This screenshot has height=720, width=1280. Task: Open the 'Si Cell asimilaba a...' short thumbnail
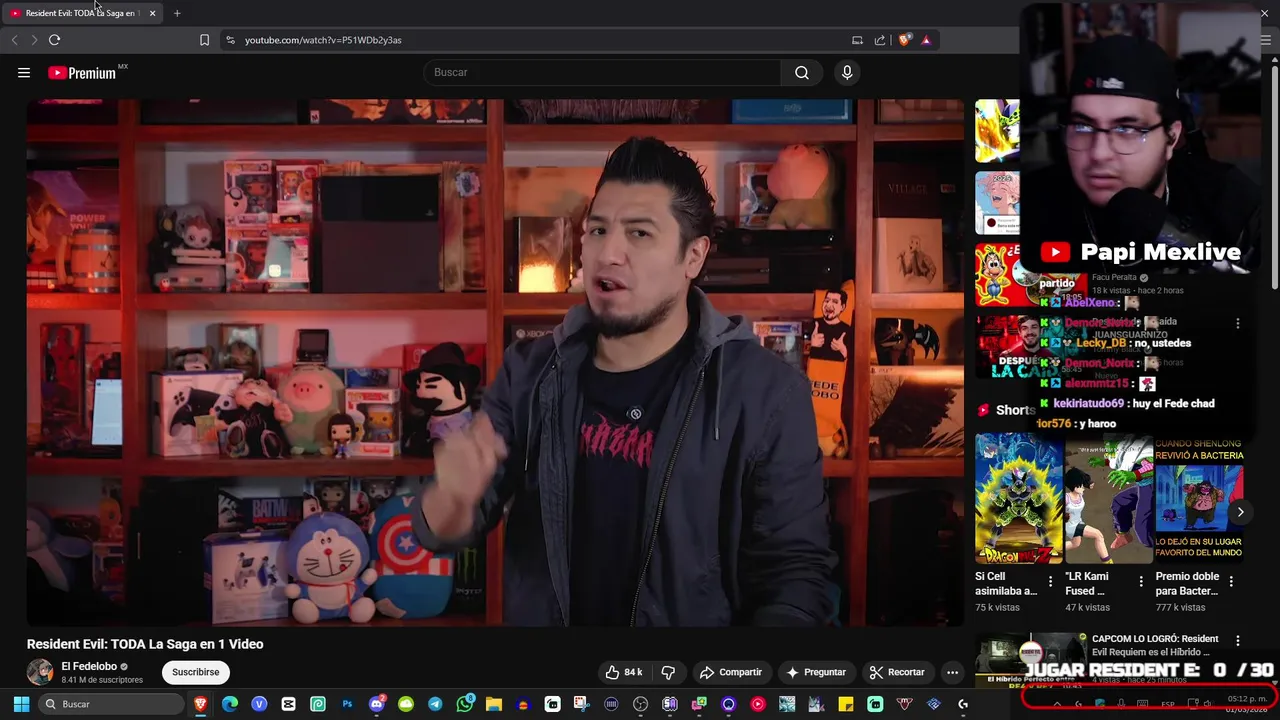pyautogui.click(x=1019, y=499)
